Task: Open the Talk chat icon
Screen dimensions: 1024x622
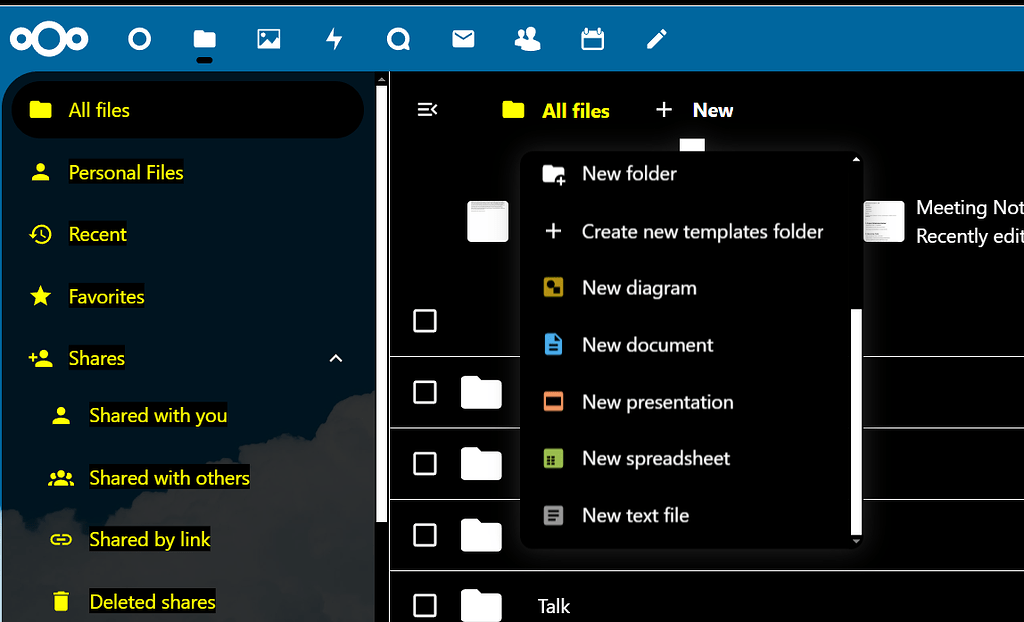Action: pyautogui.click(x=398, y=39)
